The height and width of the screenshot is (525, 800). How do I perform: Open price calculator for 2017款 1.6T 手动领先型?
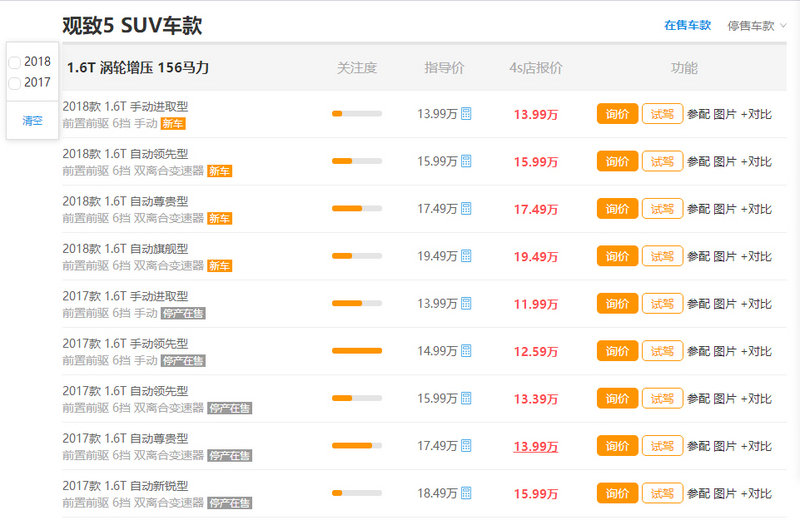click(x=466, y=351)
